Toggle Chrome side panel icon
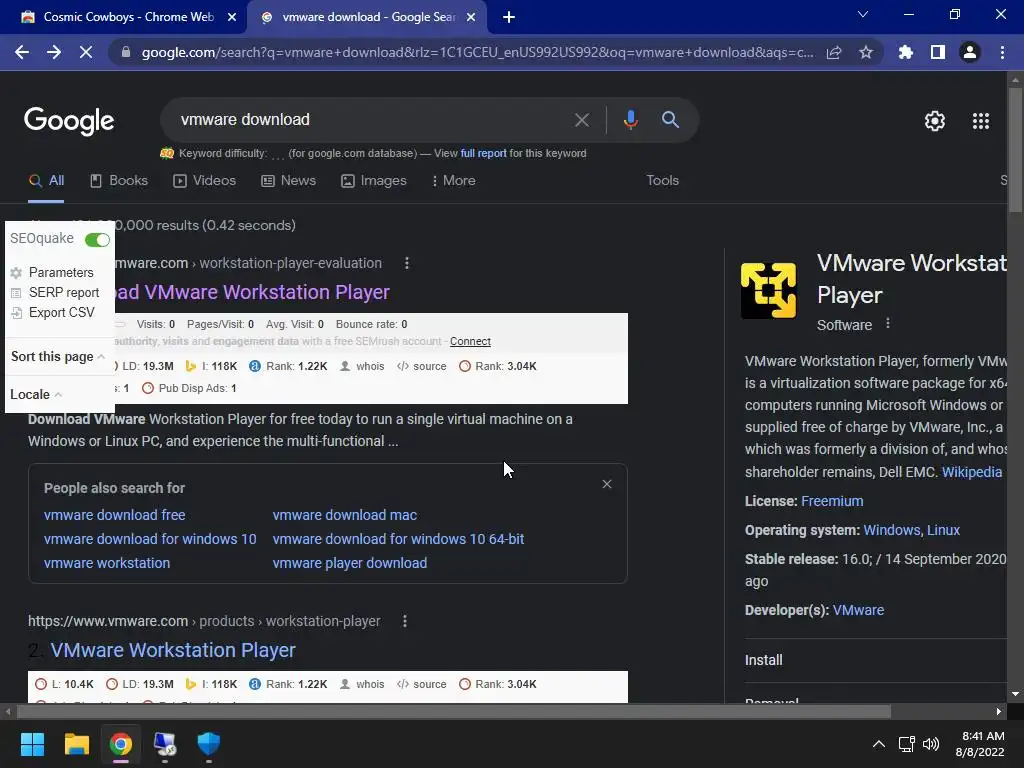The height and width of the screenshot is (768, 1024). (938, 52)
